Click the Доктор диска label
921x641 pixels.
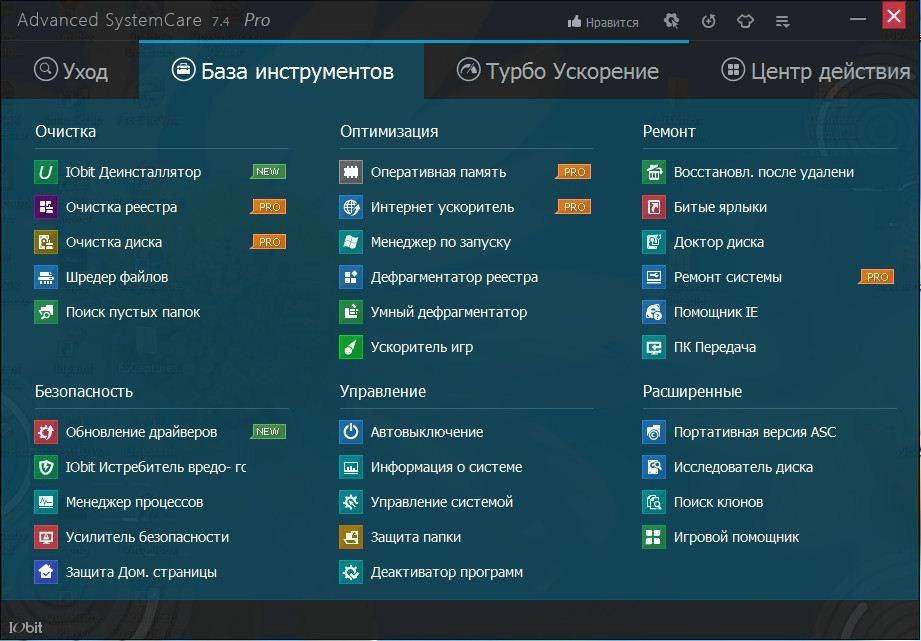point(718,242)
